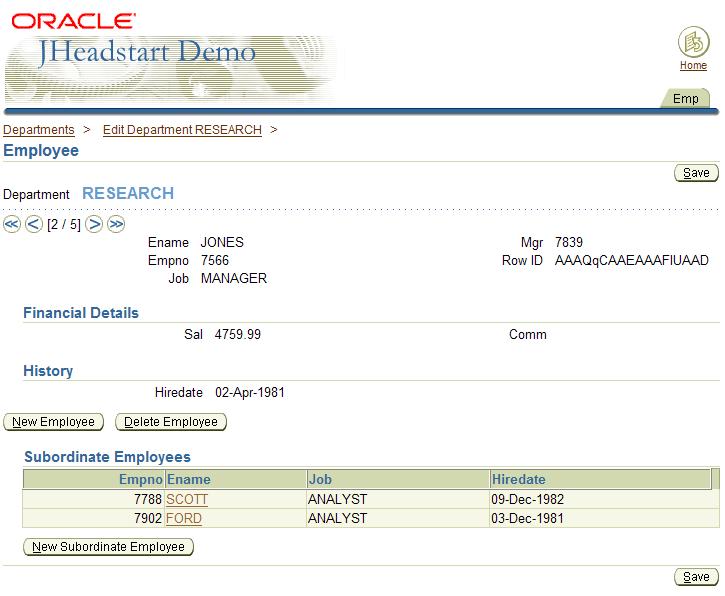
Task: Open subordinate employee SCOTT
Action: [x=186, y=499]
